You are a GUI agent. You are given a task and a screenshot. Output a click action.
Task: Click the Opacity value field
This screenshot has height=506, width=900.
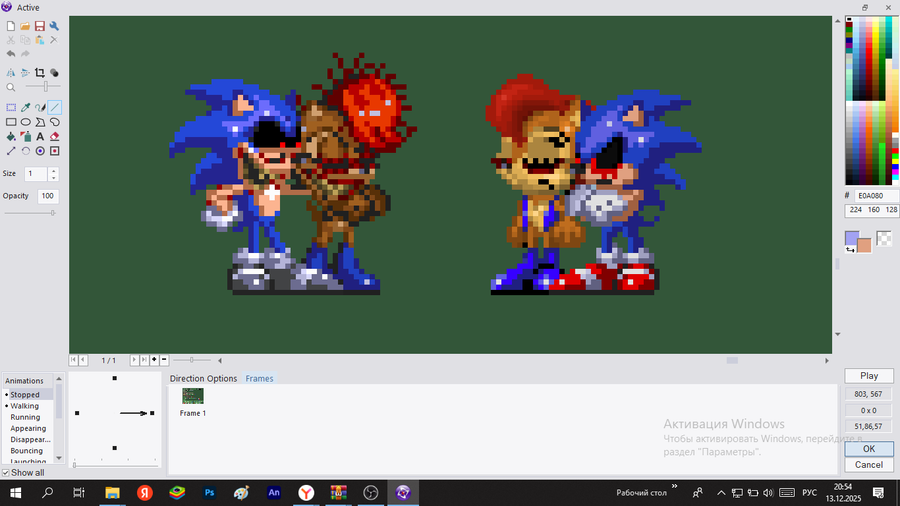(48, 196)
